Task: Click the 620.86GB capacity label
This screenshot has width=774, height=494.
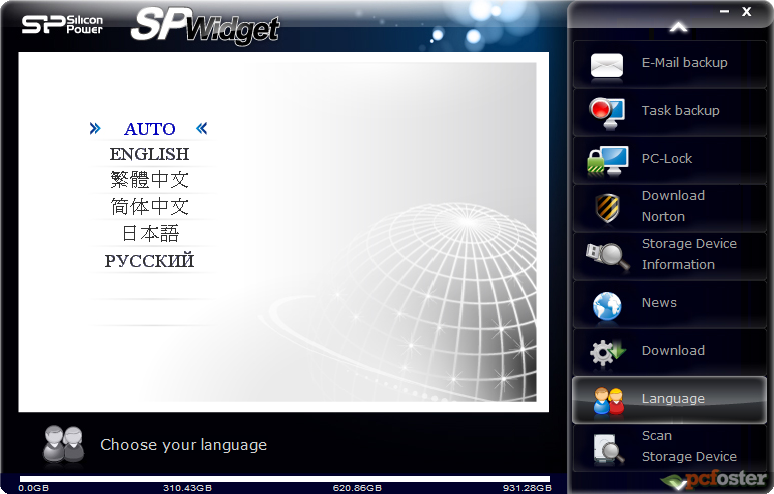Action: point(357,488)
